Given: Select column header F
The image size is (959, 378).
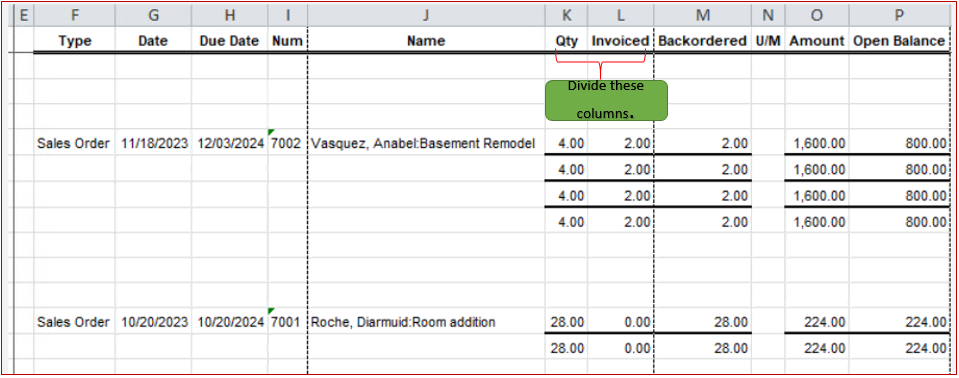Looking at the screenshot, I should click(x=75, y=15).
